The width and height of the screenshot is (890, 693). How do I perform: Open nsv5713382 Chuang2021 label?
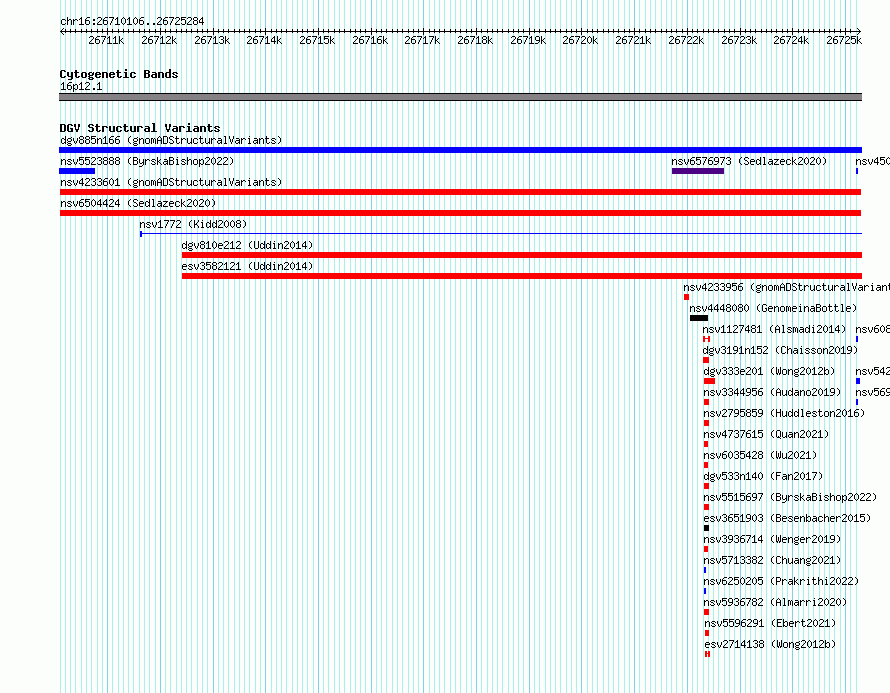click(772, 560)
